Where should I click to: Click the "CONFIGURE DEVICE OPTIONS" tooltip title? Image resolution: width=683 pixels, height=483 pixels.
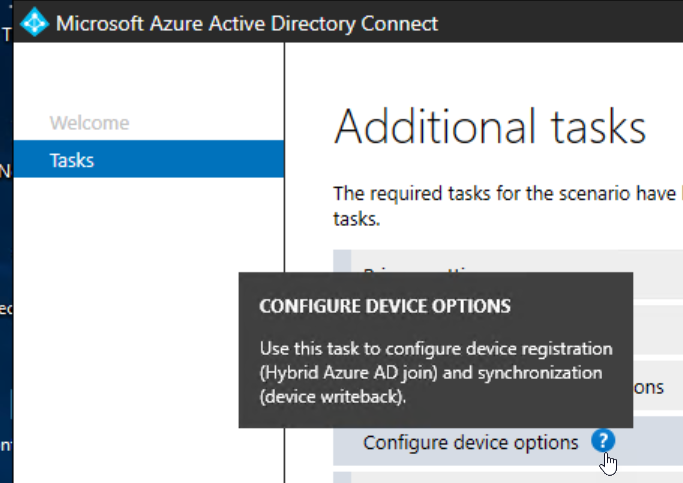coord(385,305)
